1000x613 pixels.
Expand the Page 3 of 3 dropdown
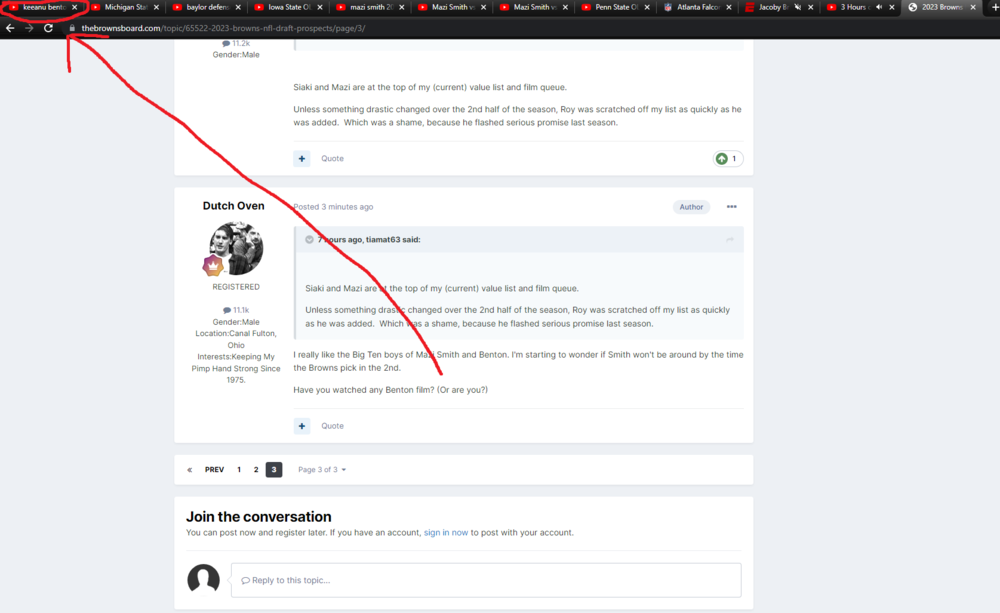[322, 469]
